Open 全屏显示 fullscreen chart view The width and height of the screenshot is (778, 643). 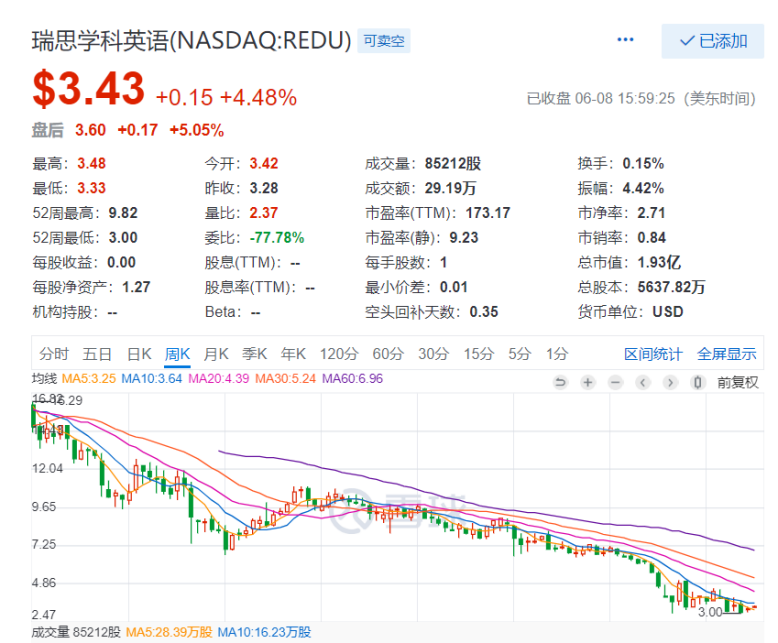pos(726,354)
